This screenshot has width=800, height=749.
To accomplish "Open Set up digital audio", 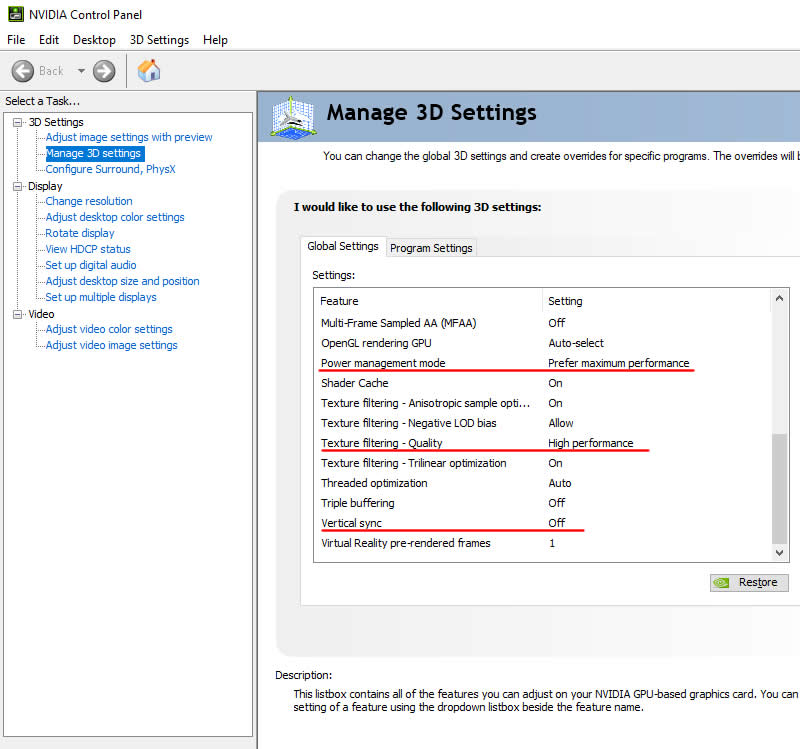I will pyautogui.click(x=91, y=265).
